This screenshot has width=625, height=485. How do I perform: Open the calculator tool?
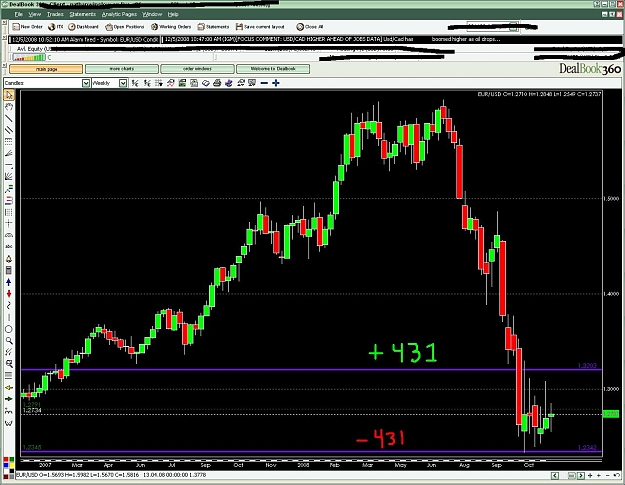pos(9,271)
